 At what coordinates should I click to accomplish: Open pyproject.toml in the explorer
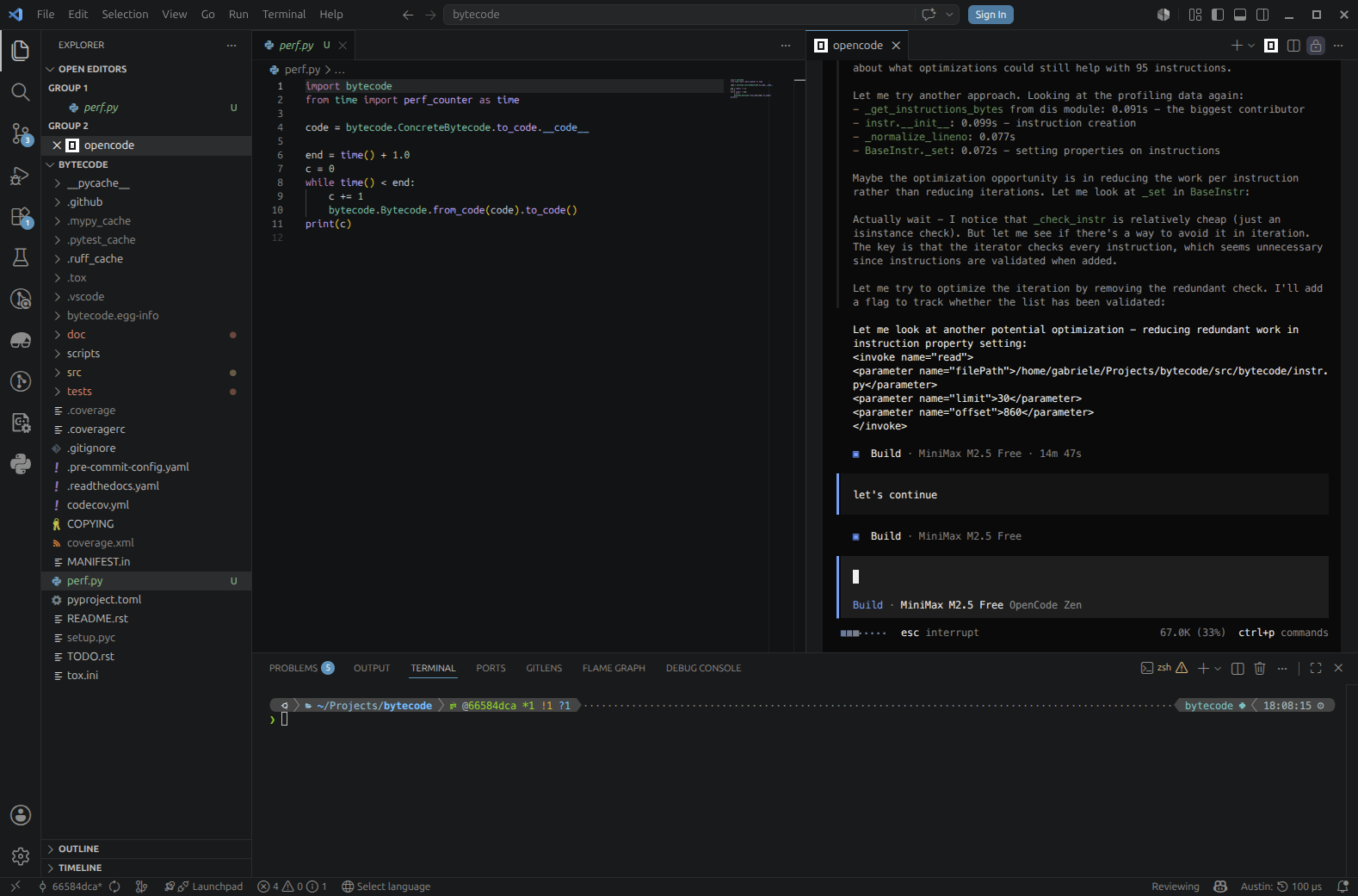[x=146, y=600]
